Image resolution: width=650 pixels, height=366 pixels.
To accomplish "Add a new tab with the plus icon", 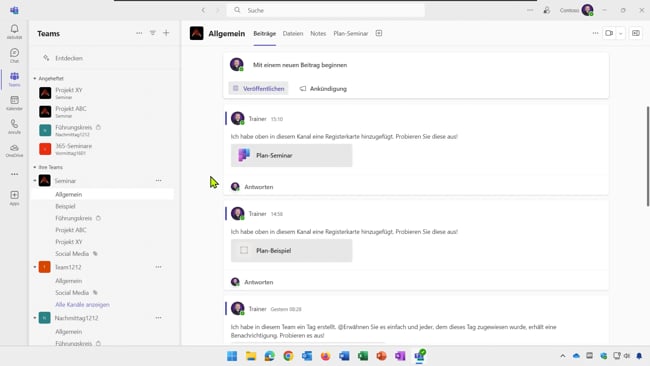I will click(x=379, y=33).
